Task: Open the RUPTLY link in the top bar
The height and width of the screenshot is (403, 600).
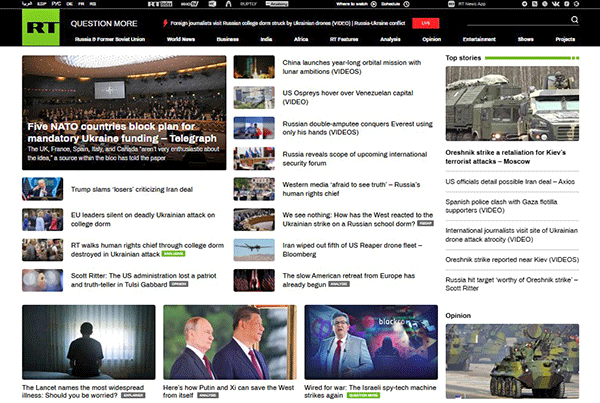Action: click(248, 4)
